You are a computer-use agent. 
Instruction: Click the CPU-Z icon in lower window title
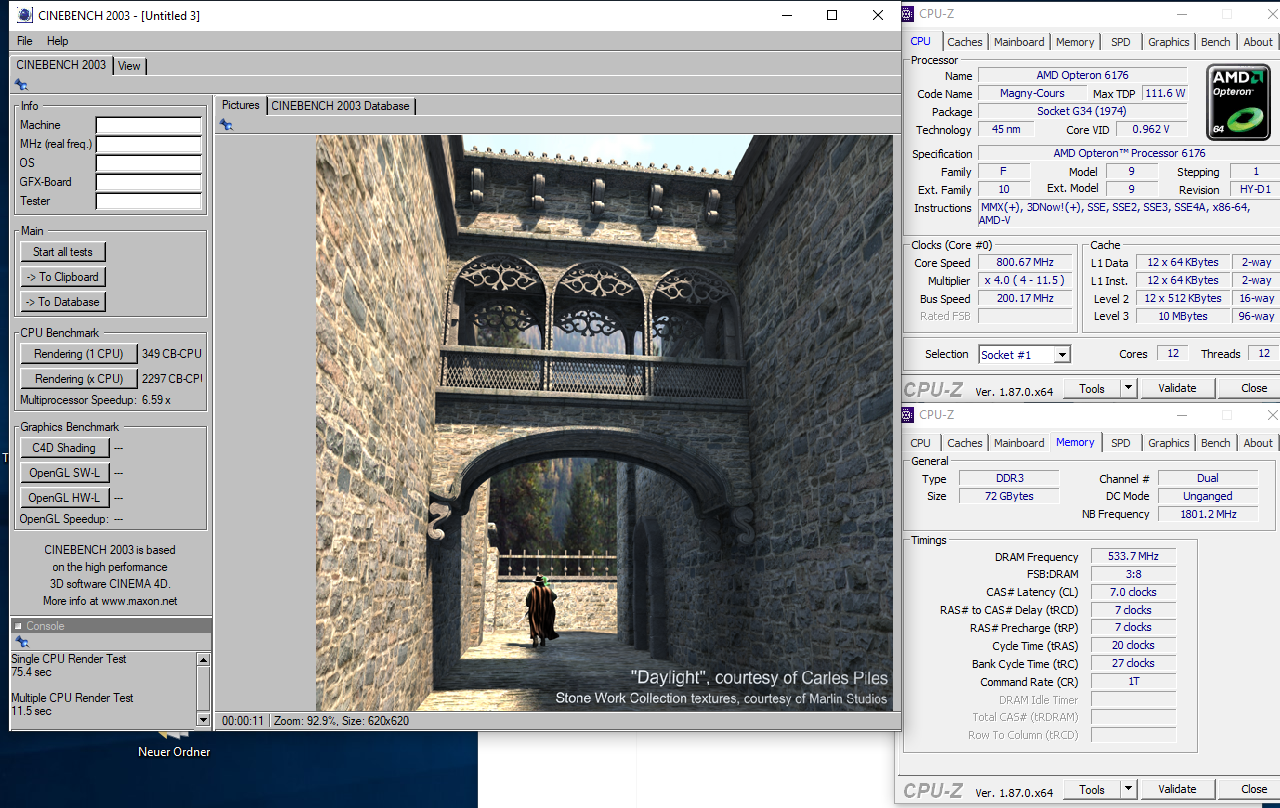[x=909, y=414]
